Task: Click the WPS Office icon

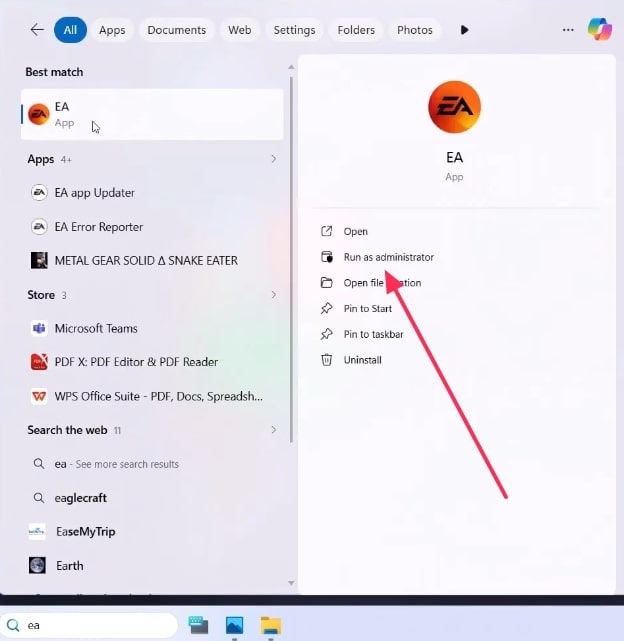Action: [x=39, y=396]
